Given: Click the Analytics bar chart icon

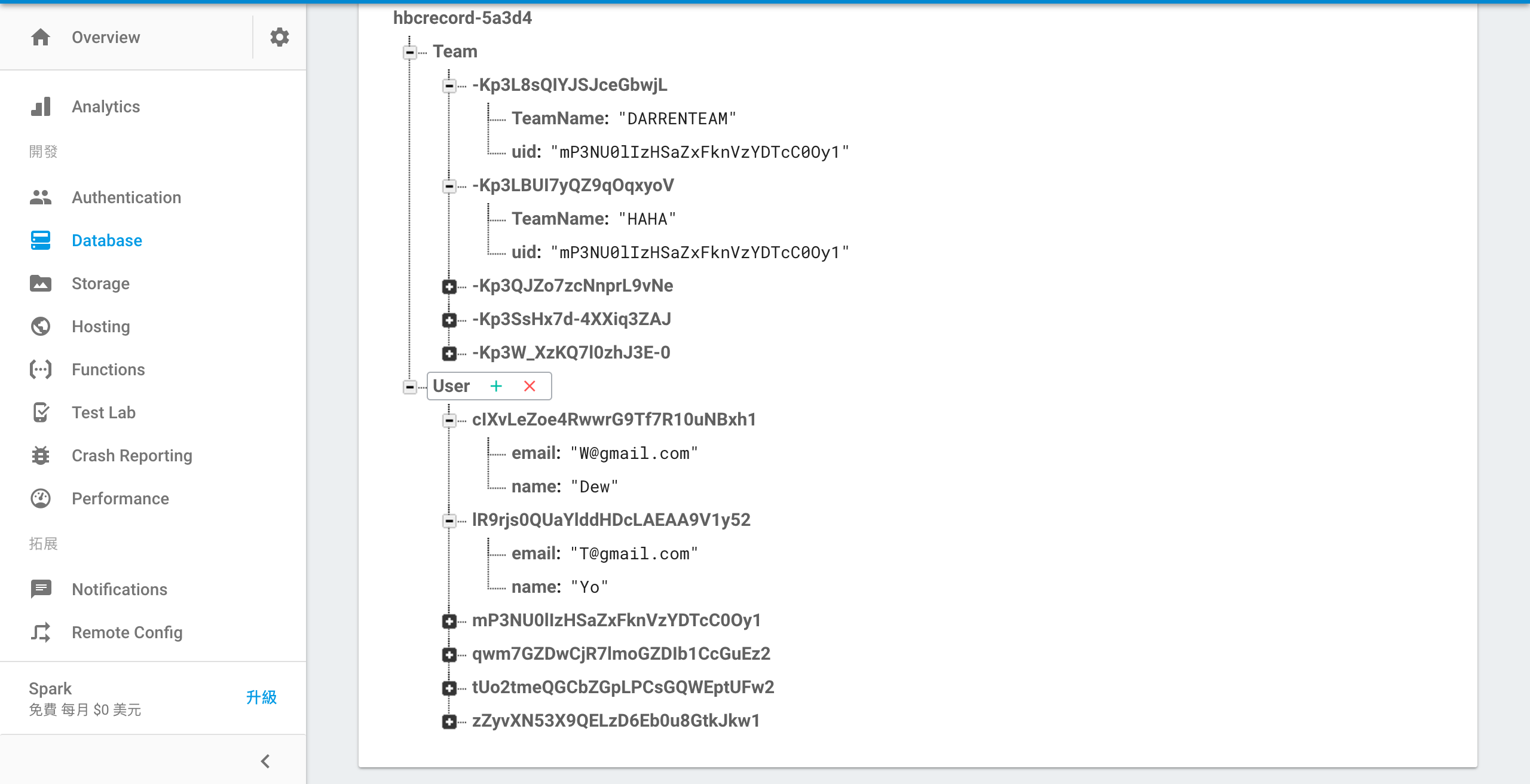Looking at the screenshot, I should click(41, 106).
